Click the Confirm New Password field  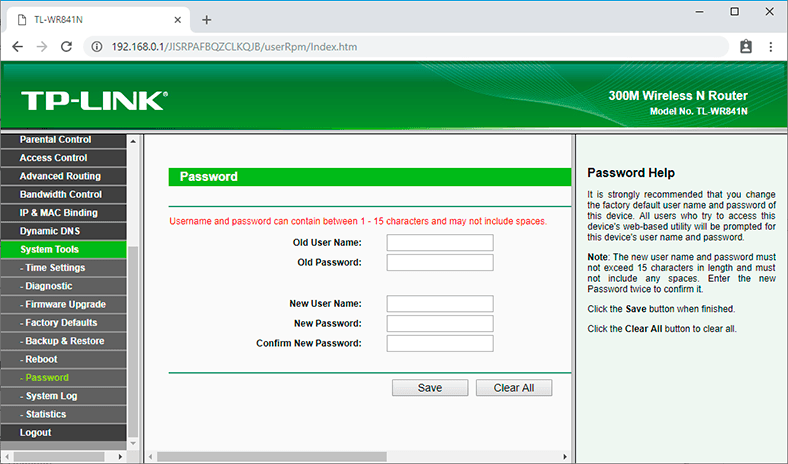click(440, 343)
